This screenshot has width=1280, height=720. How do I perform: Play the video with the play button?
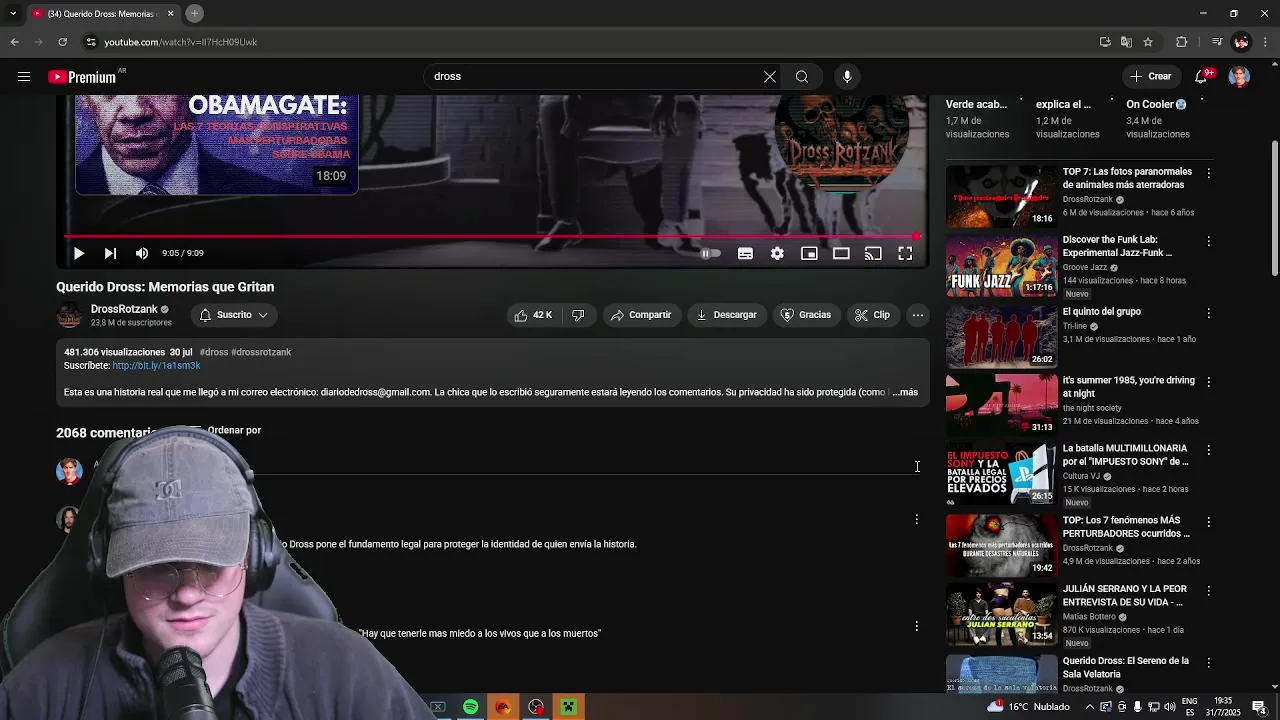(x=79, y=254)
